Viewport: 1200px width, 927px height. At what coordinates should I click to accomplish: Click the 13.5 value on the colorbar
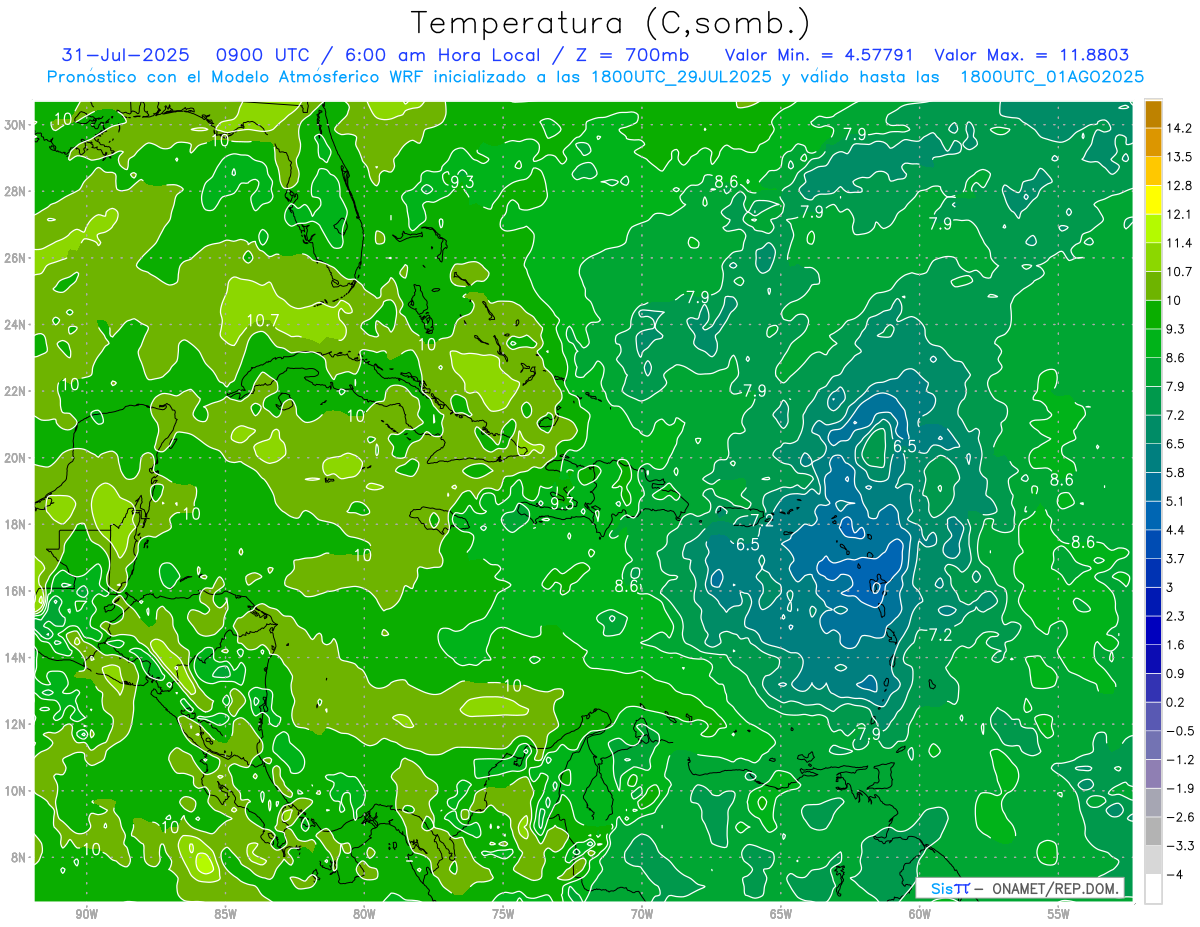[1180, 157]
